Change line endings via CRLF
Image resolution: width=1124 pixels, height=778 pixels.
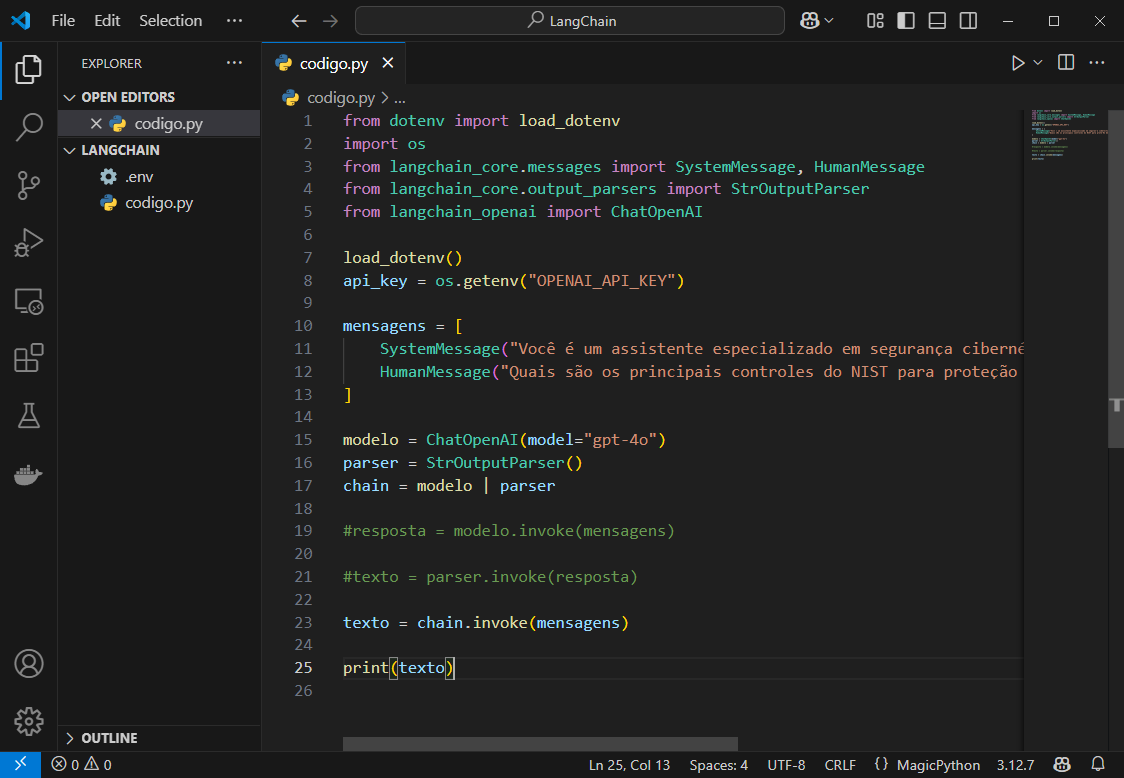click(839, 765)
